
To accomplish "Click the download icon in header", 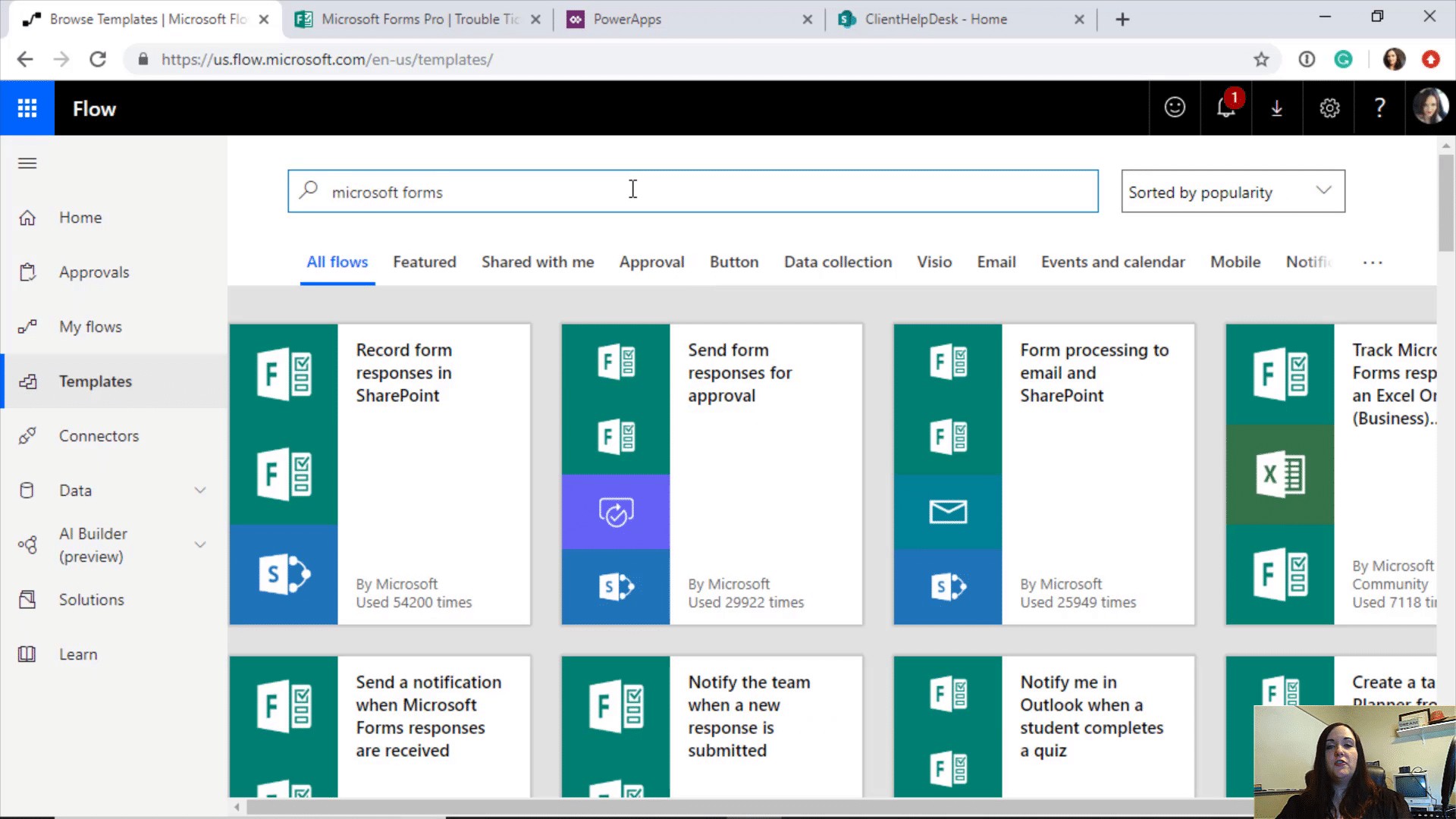I will point(1277,108).
